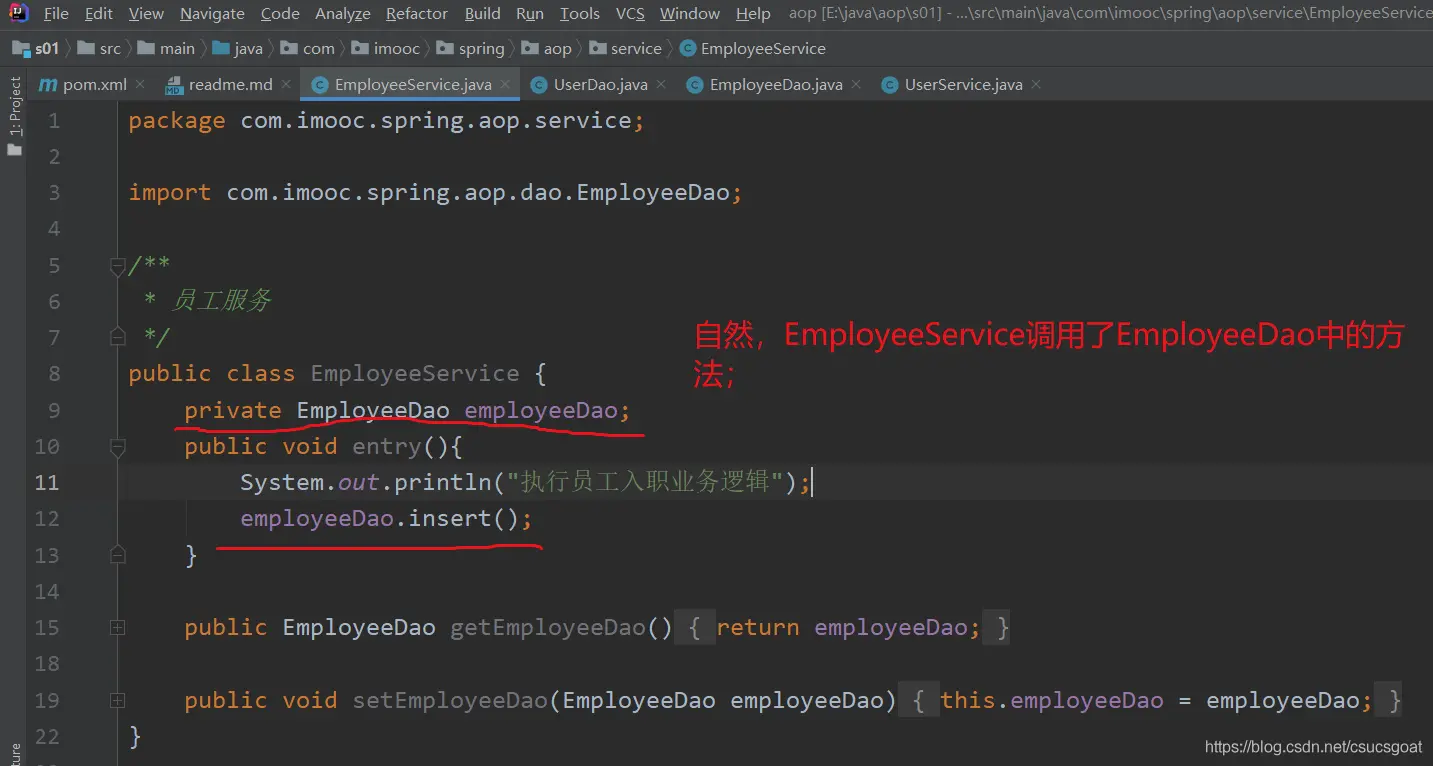The image size is (1433, 766).
Task: Open the Build menu
Action: [483, 14]
